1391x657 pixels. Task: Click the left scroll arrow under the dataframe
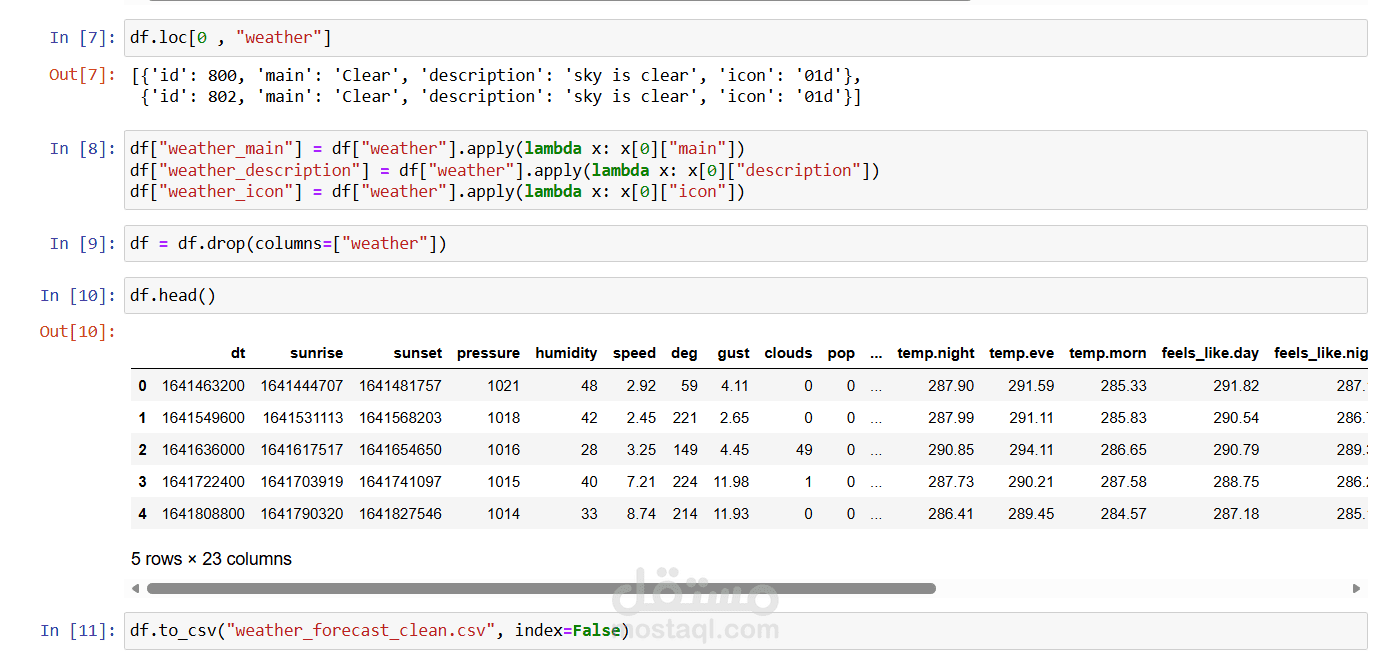[x=137, y=588]
